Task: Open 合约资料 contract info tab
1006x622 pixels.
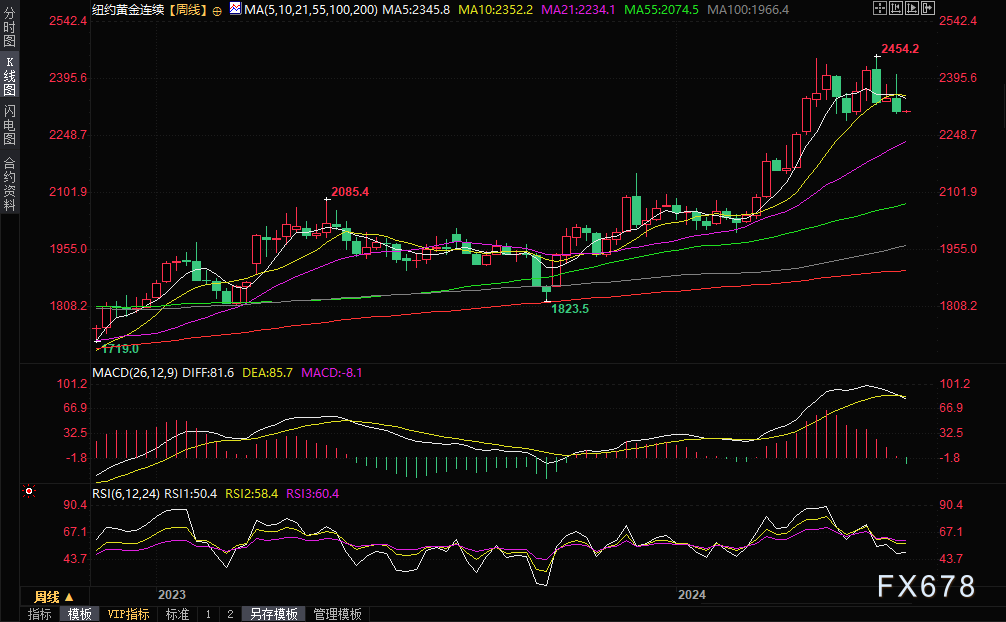Action: tap(9, 182)
